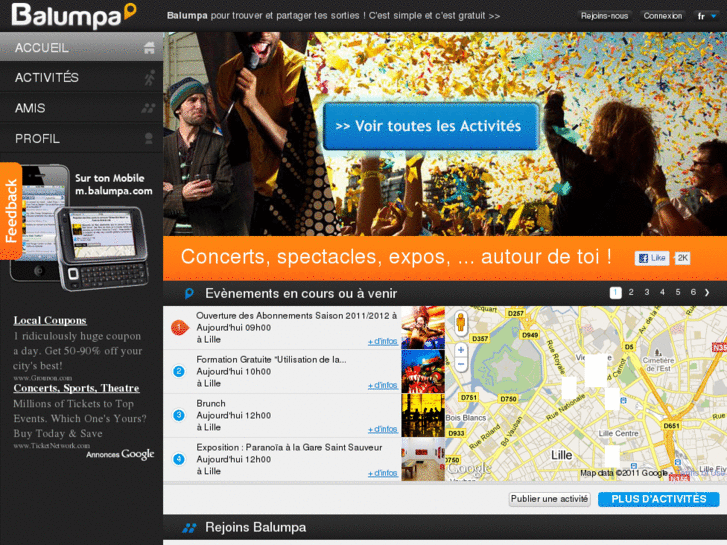Click the Brunch event title
727x545 pixels.
[x=210, y=404]
